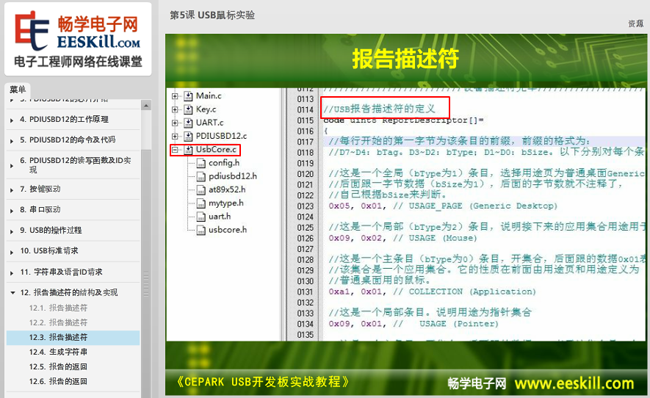Expand chapter 4 PDIUSBD12 arrow
650x398 pixels.
[12, 120]
